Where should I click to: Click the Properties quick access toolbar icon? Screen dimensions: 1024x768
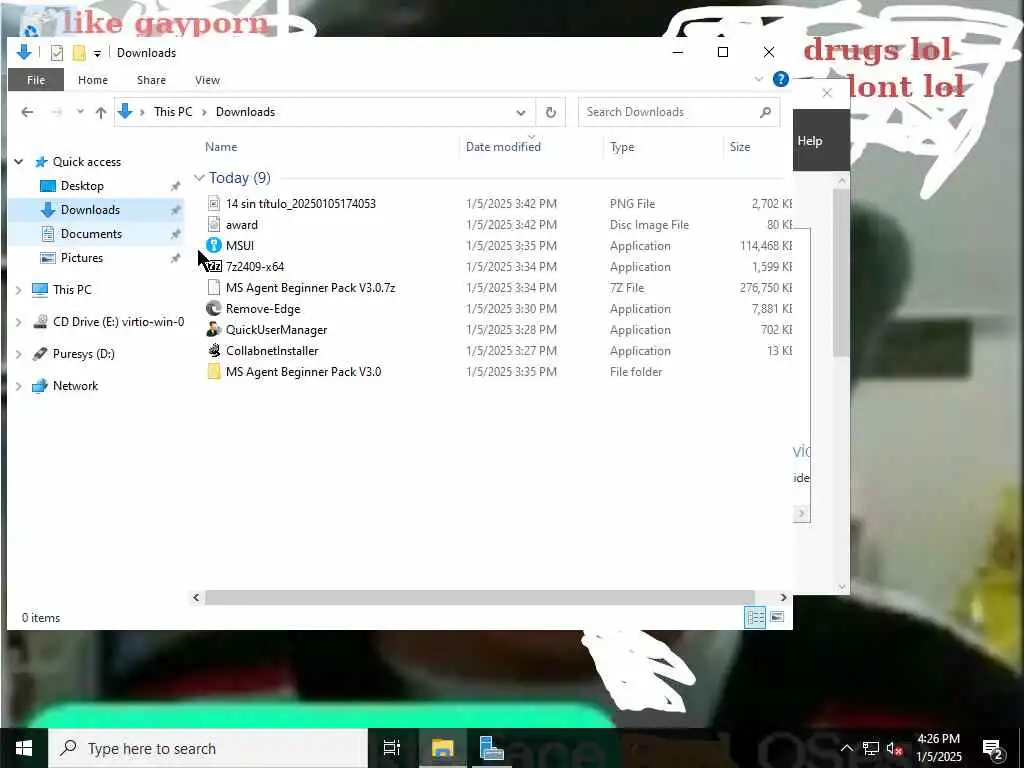[57, 53]
